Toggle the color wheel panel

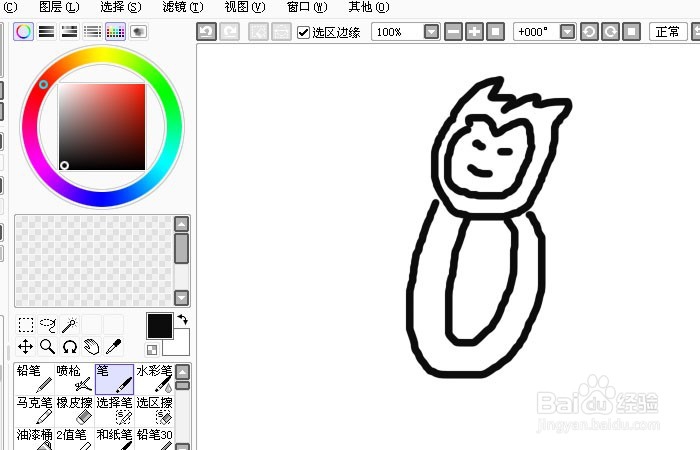[24, 32]
